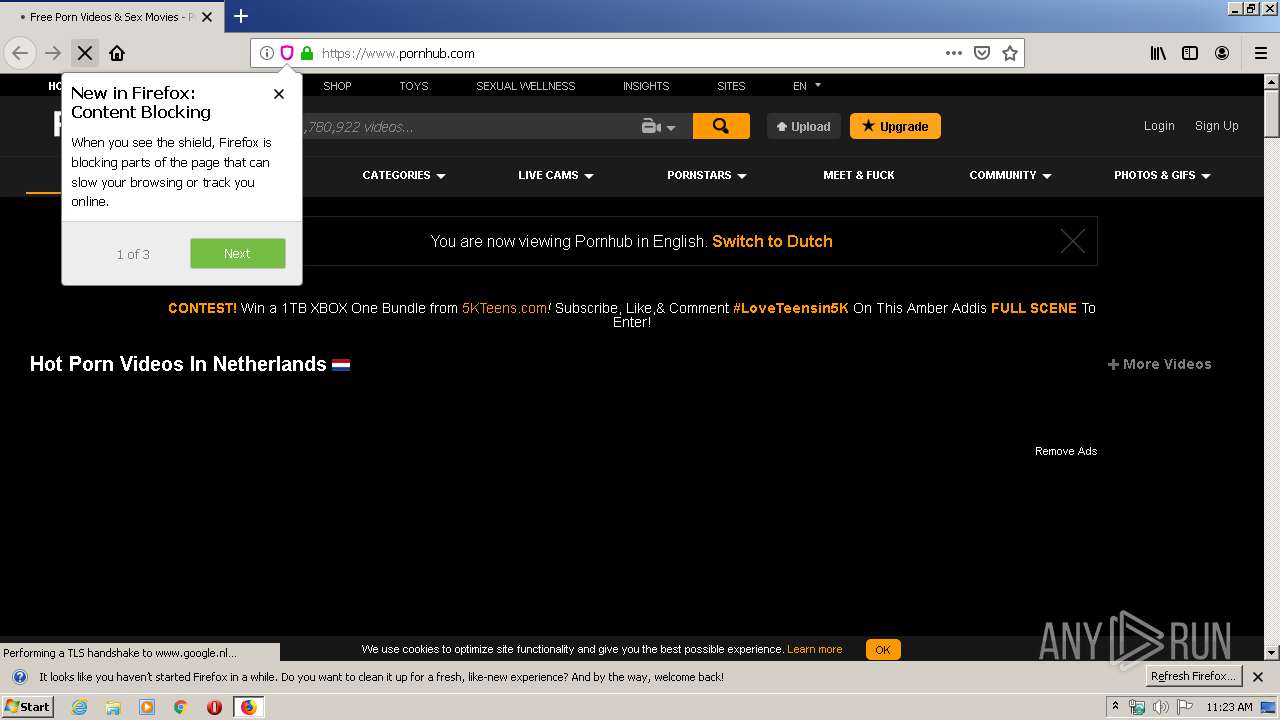This screenshot has height=720, width=1280.
Task: Bookmark this page with the star
Action: click(x=1010, y=53)
